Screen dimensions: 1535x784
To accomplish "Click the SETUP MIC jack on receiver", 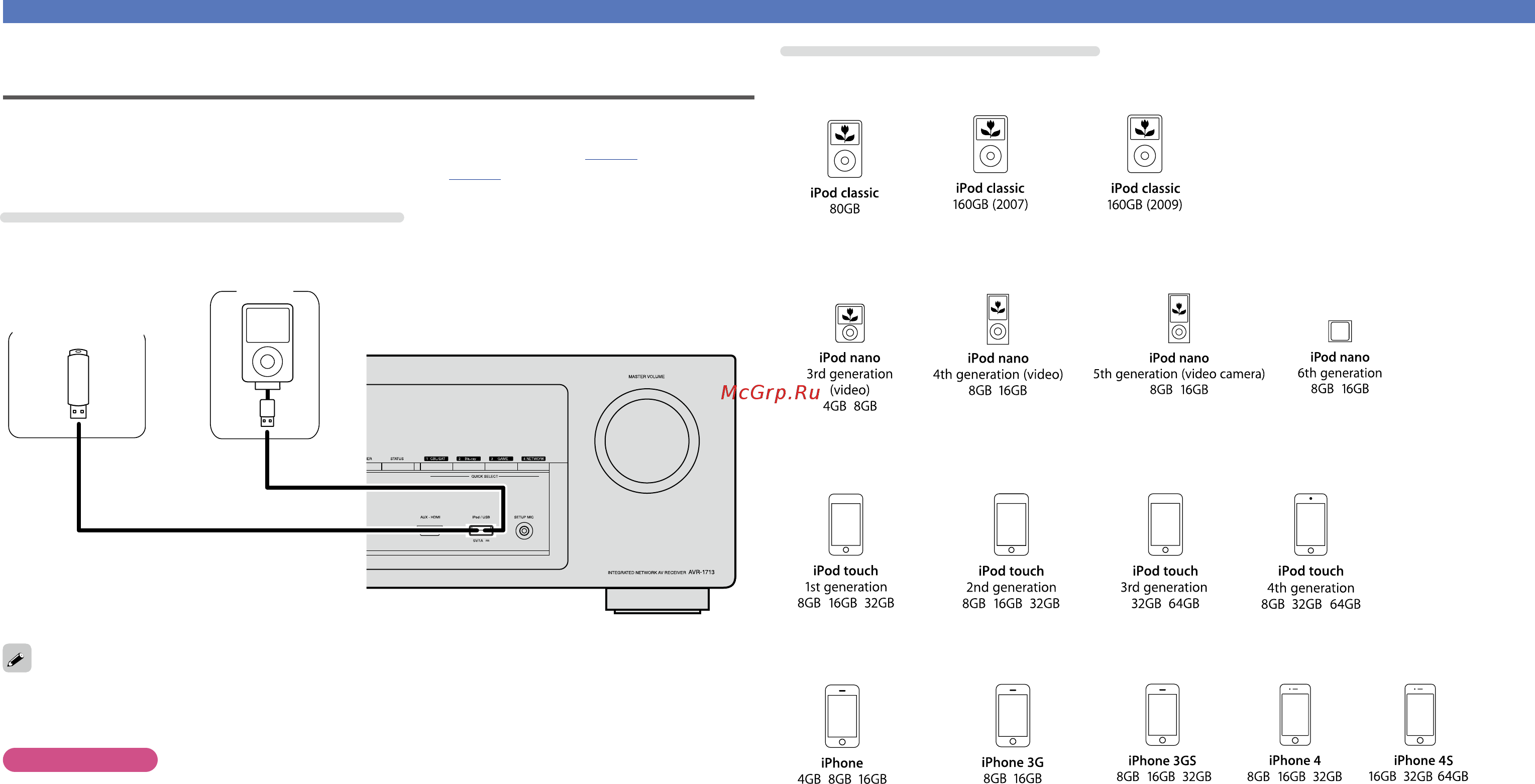I will (x=524, y=530).
